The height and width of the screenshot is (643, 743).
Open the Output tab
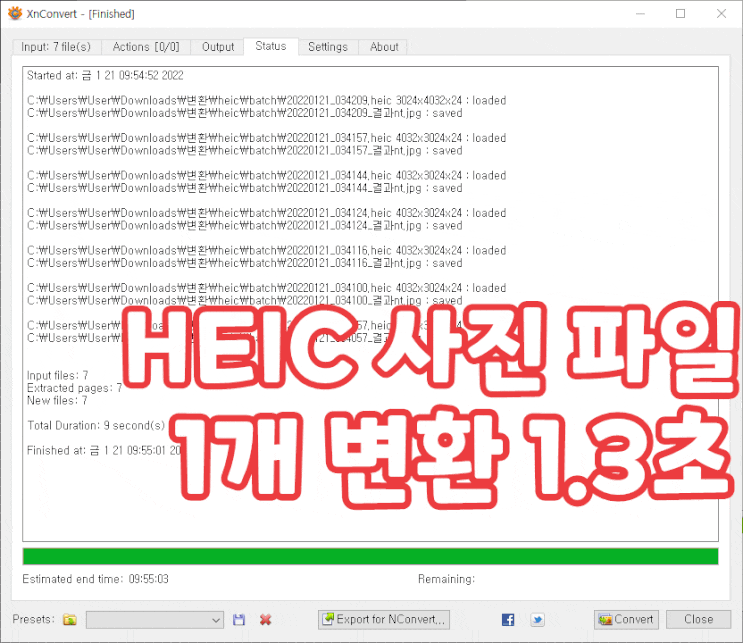pos(218,47)
